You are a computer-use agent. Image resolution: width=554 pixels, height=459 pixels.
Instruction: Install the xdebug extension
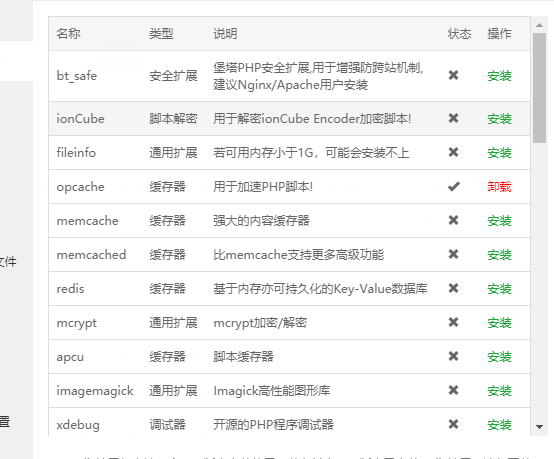(x=499, y=425)
